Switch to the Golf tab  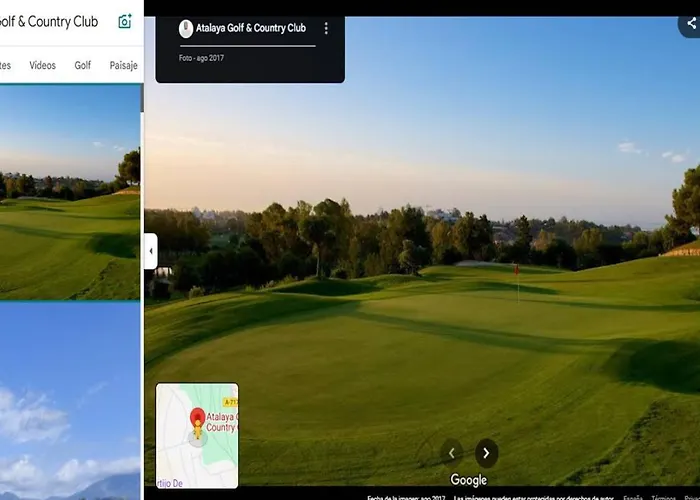tap(83, 65)
